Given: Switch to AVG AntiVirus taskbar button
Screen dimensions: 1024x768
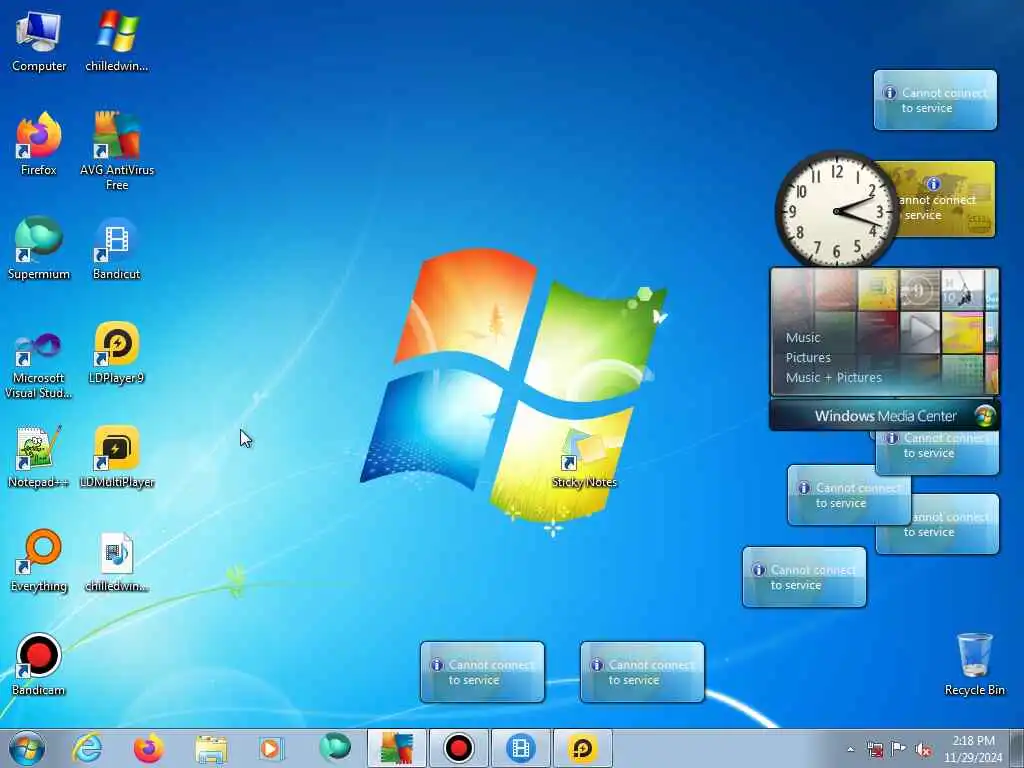Looking at the screenshot, I should tap(396, 748).
